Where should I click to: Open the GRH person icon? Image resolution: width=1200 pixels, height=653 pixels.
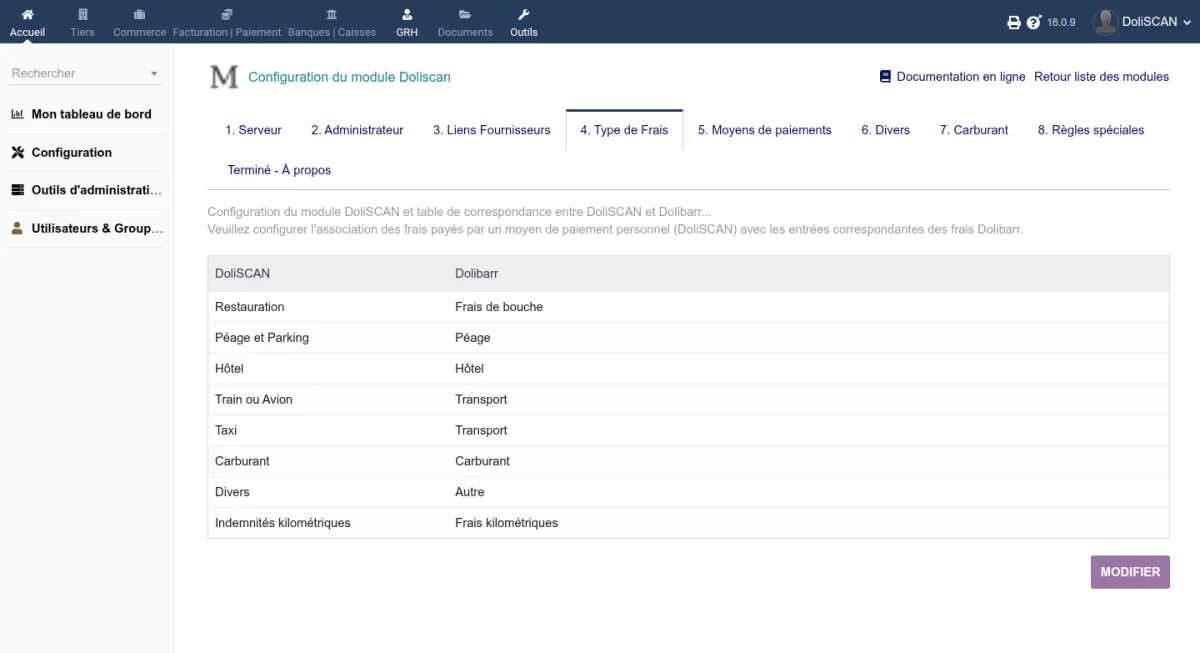(x=407, y=15)
